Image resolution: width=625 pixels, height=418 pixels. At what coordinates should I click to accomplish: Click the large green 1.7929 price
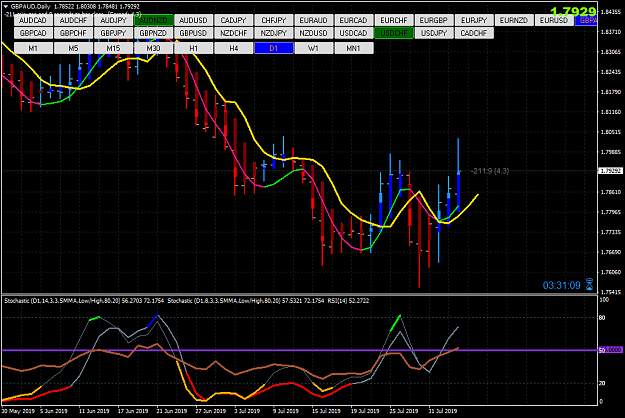click(x=573, y=11)
